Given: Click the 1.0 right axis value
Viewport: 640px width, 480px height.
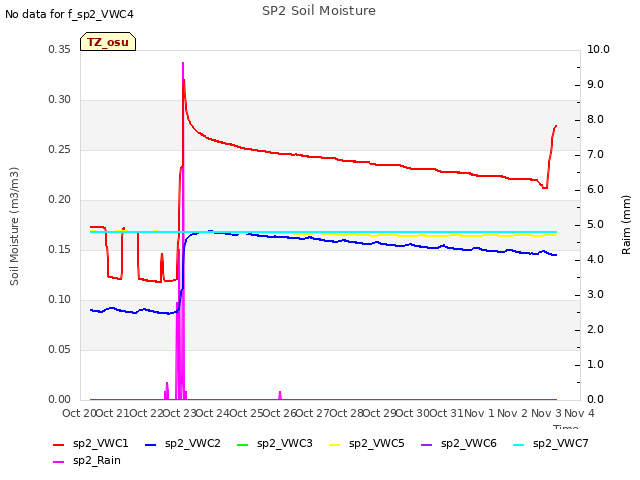Looking at the screenshot, I should 596,365.
